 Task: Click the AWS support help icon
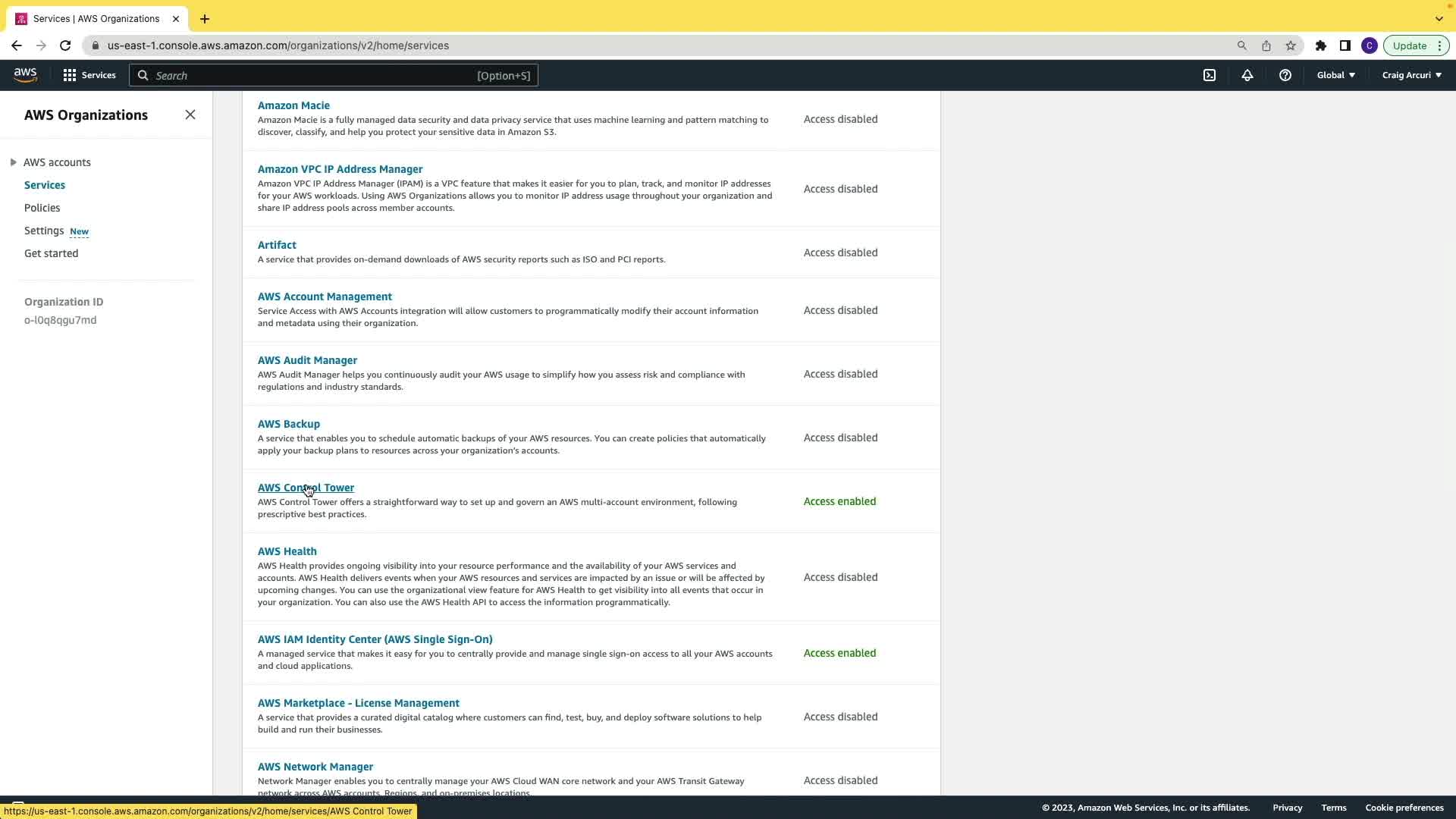1285,75
